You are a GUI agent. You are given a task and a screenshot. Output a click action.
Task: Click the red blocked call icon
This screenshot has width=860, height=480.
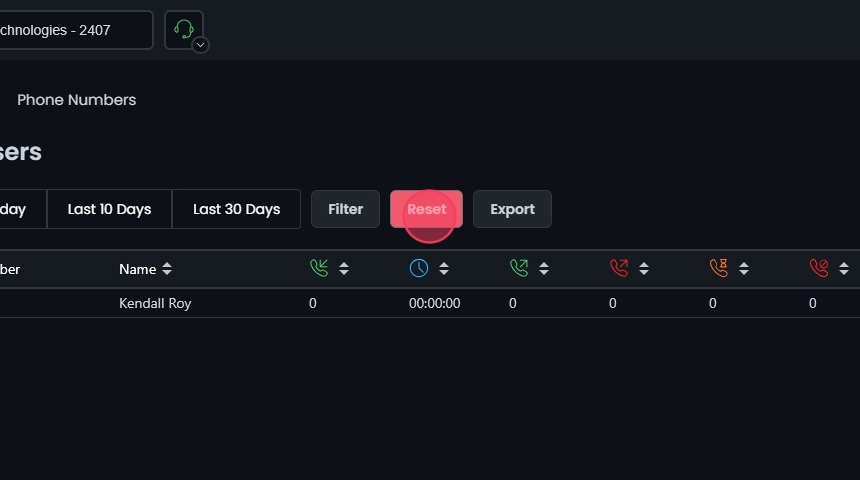pyautogui.click(x=819, y=268)
